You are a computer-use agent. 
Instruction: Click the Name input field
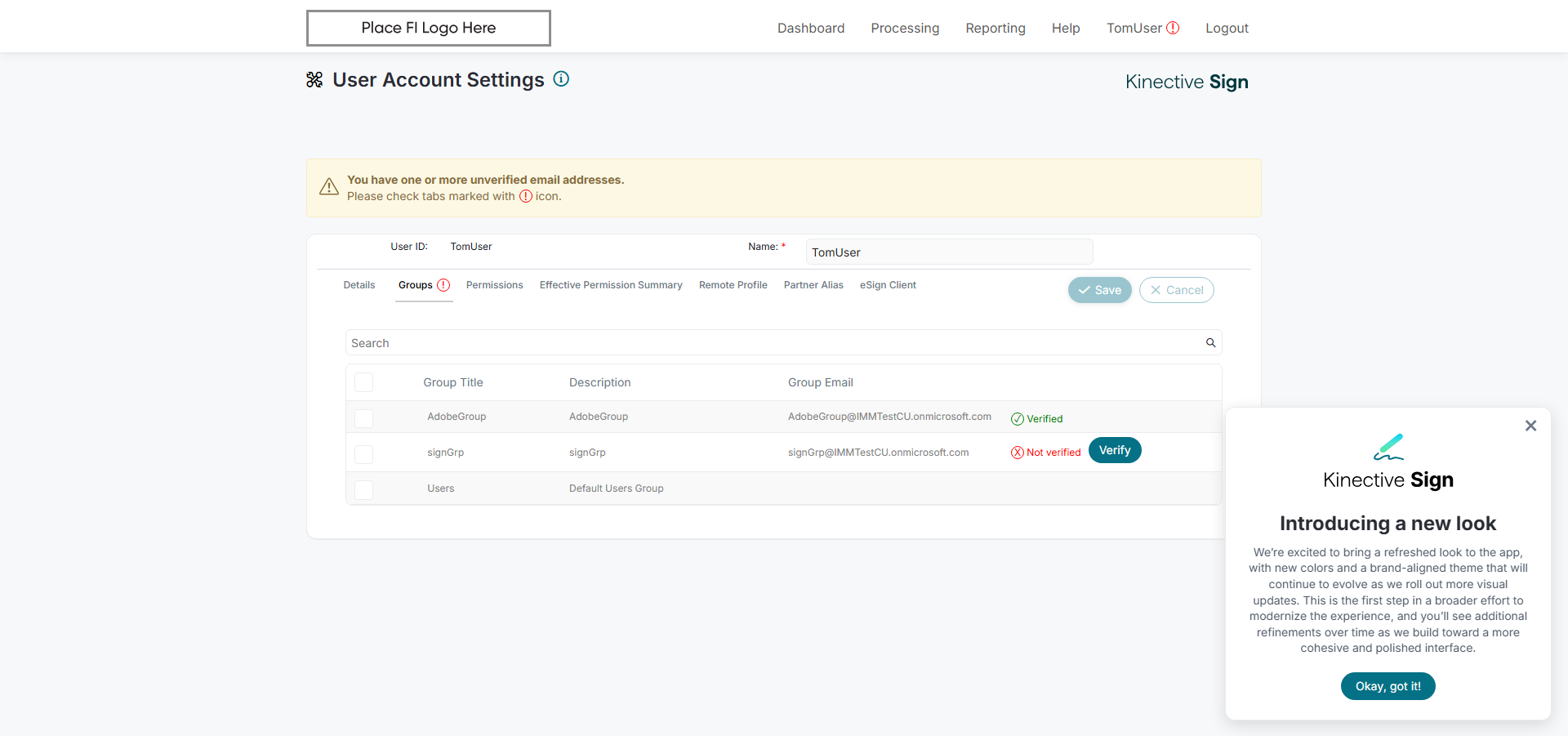click(949, 252)
